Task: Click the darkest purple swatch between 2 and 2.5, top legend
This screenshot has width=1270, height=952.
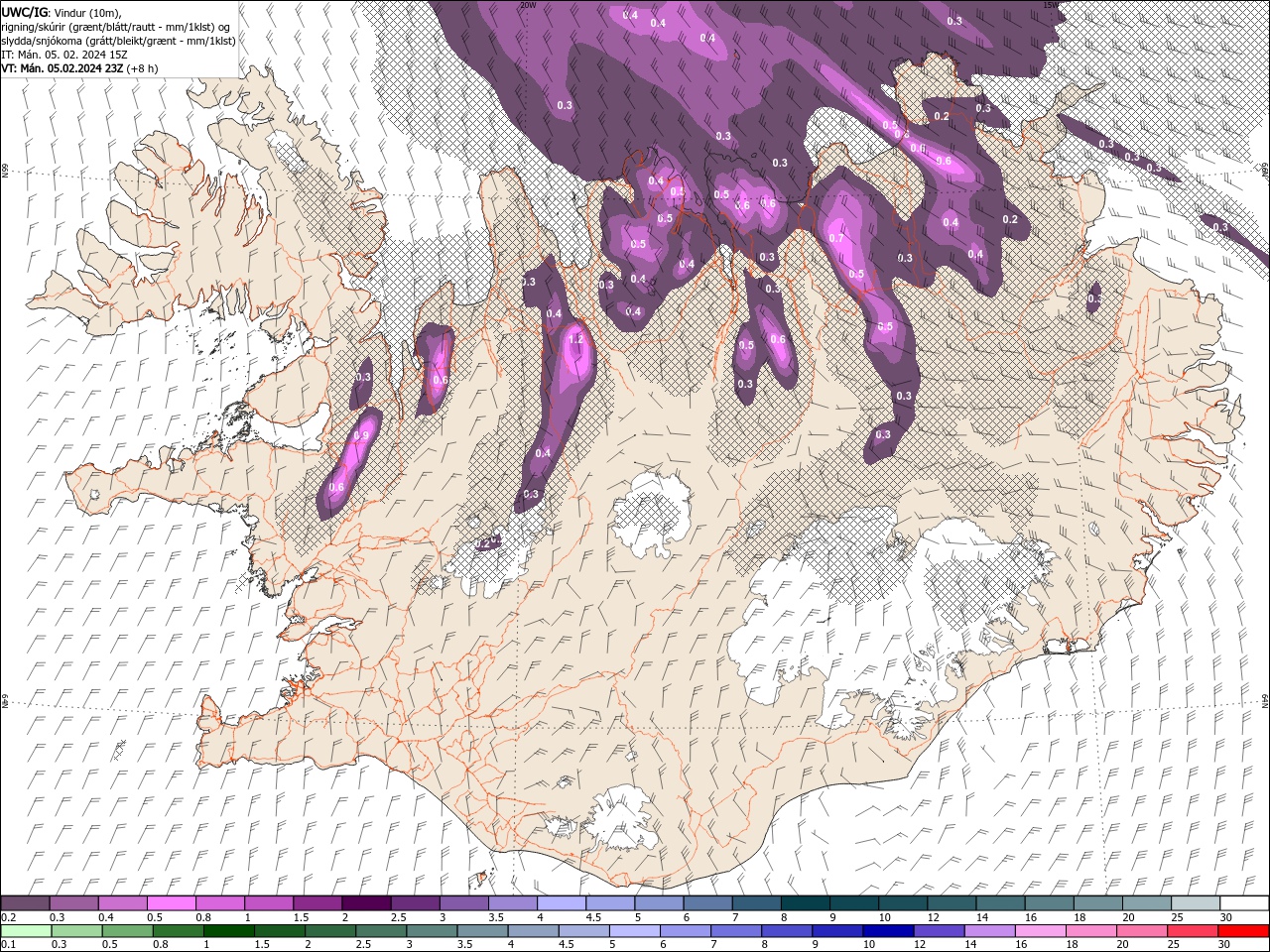Action: 365,903
